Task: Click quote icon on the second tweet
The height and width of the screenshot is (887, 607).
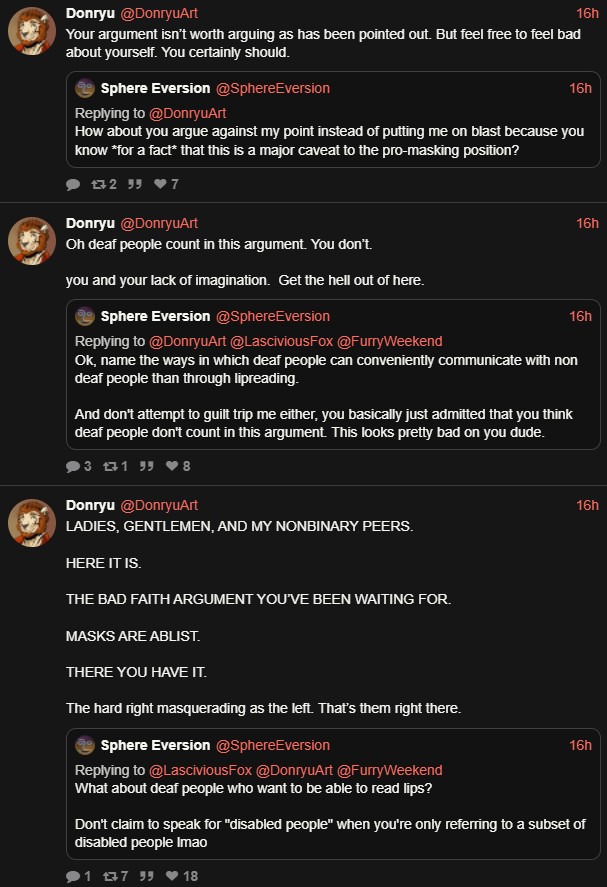Action: click(x=147, y=466)
